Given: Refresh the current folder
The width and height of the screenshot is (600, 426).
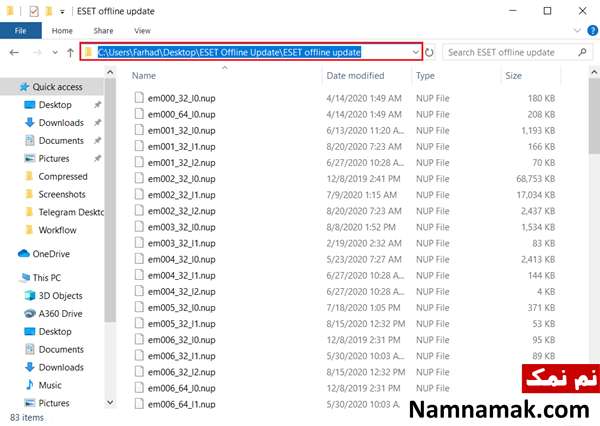Looking at the screenshot, I should pos(429,52).
